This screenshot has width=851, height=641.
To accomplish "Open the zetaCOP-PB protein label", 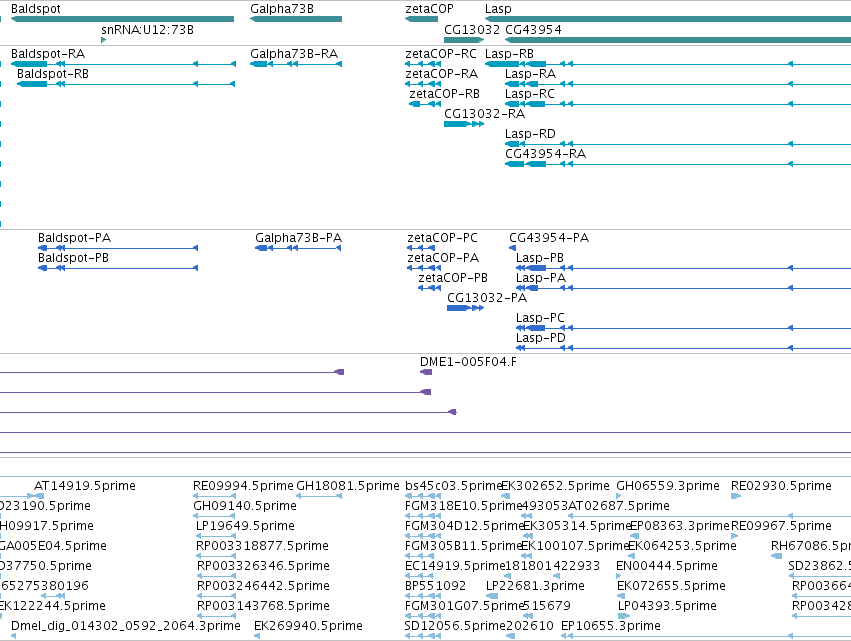I will [453, 278].
